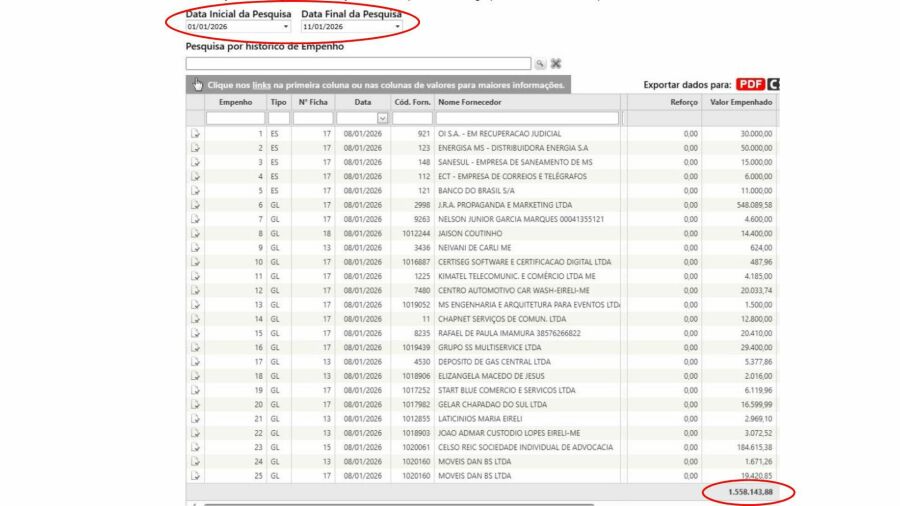Sort by Empenho column header

[x=235, y=102]
